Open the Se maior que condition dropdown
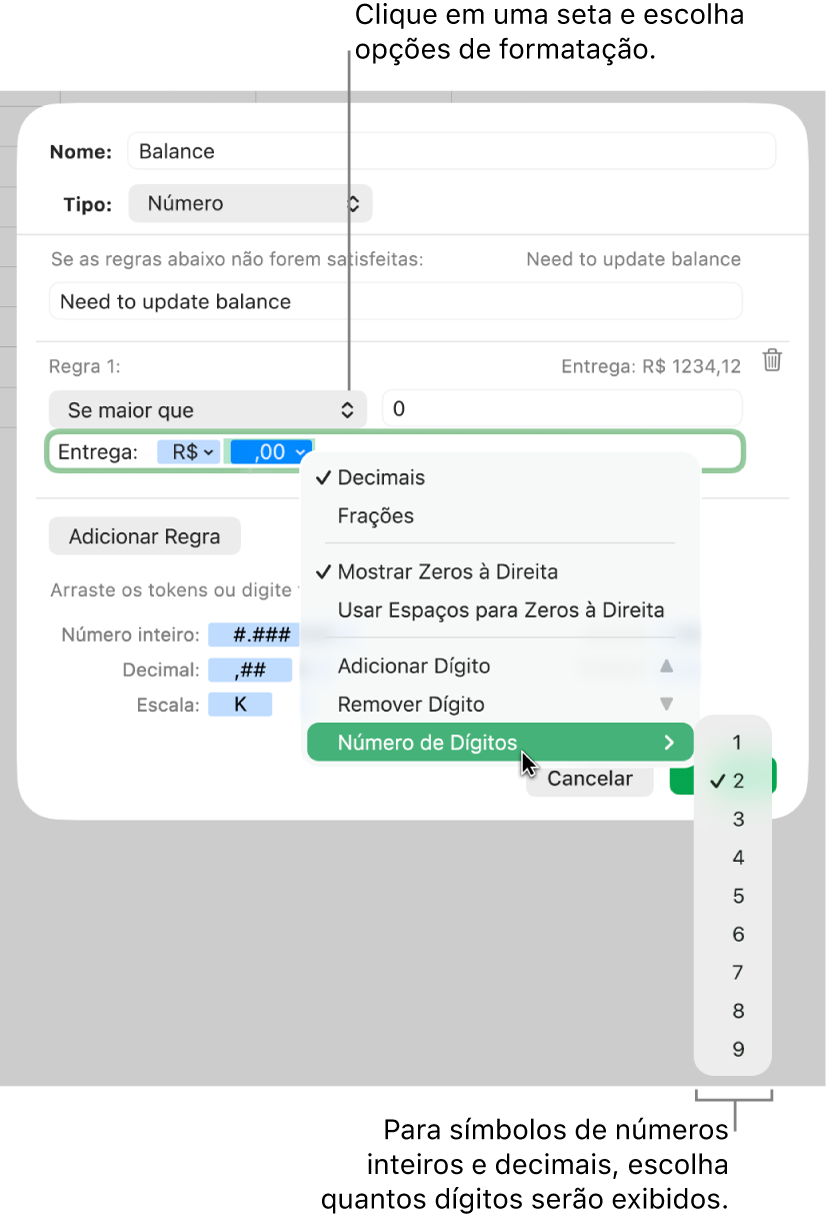Viewport: 827px width, 1216px height. (207, 409)
